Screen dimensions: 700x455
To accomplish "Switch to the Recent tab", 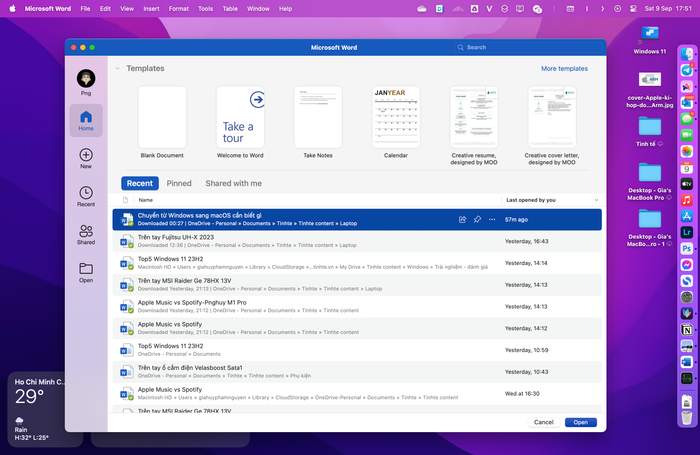I will pyautogui.click(x=140, y=183).
